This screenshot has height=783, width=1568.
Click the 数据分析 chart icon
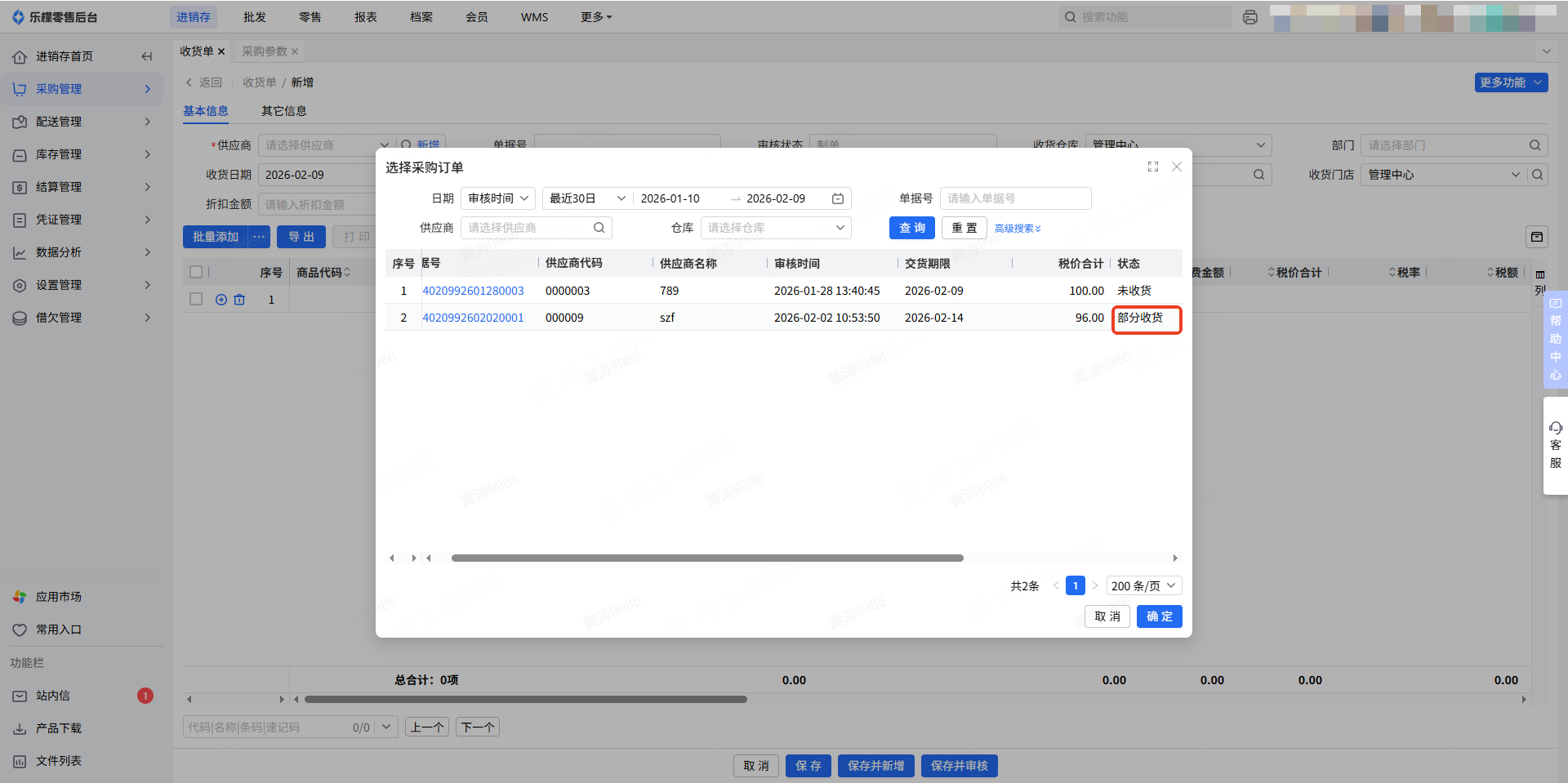(x=20, y=252)
